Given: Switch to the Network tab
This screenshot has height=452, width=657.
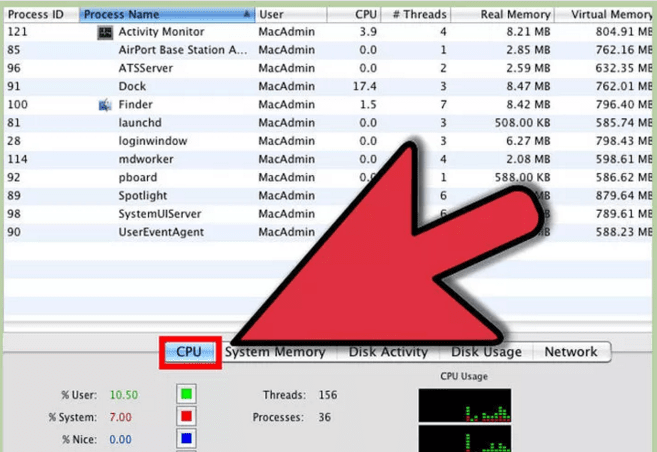Looking at the screenshot, I should pyautogui.click(x=571, y=352).
